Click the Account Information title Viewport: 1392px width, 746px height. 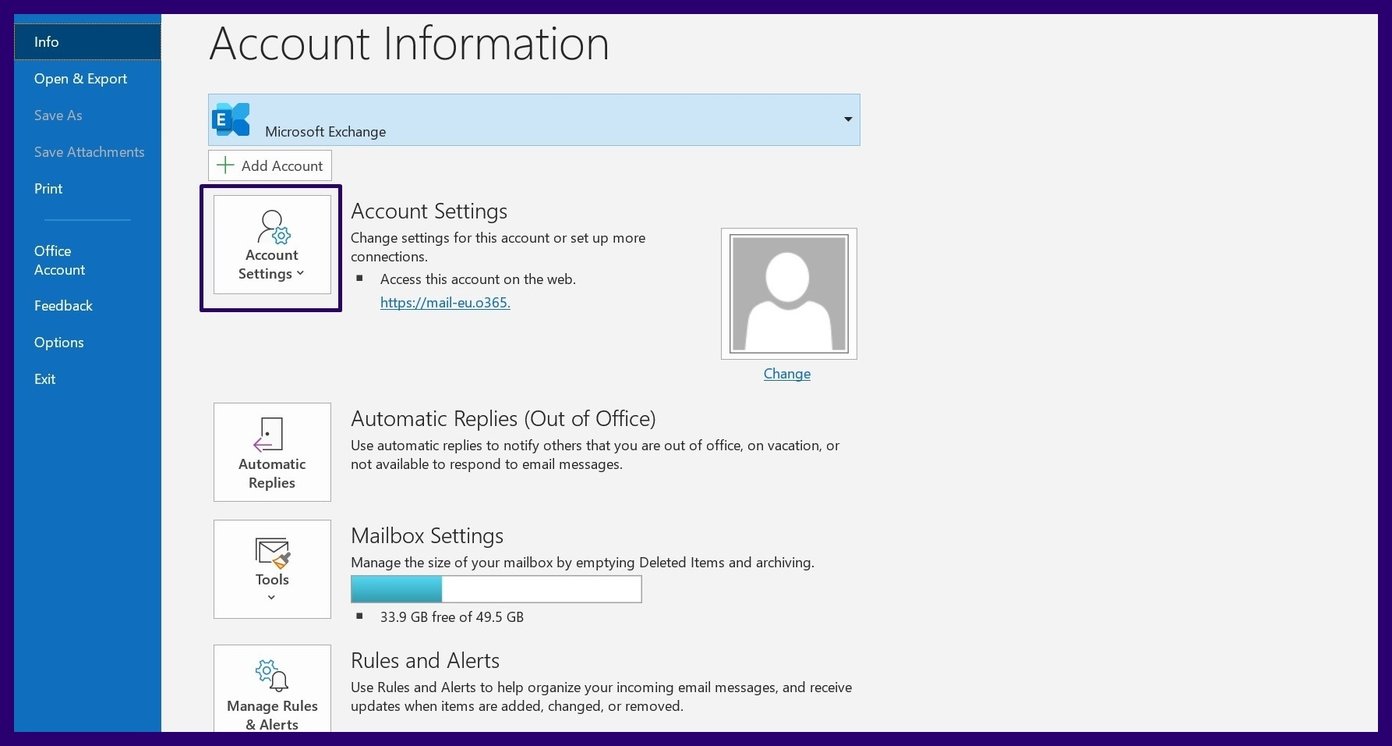(409, 44)
